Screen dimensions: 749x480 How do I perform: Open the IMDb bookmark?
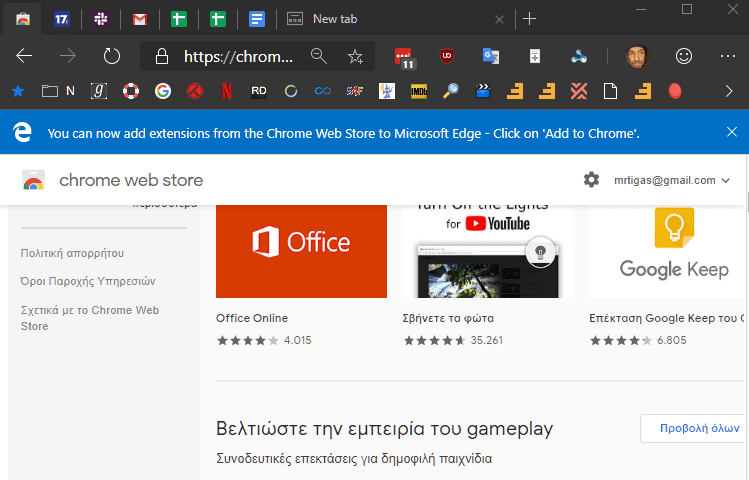click(419, 91)
